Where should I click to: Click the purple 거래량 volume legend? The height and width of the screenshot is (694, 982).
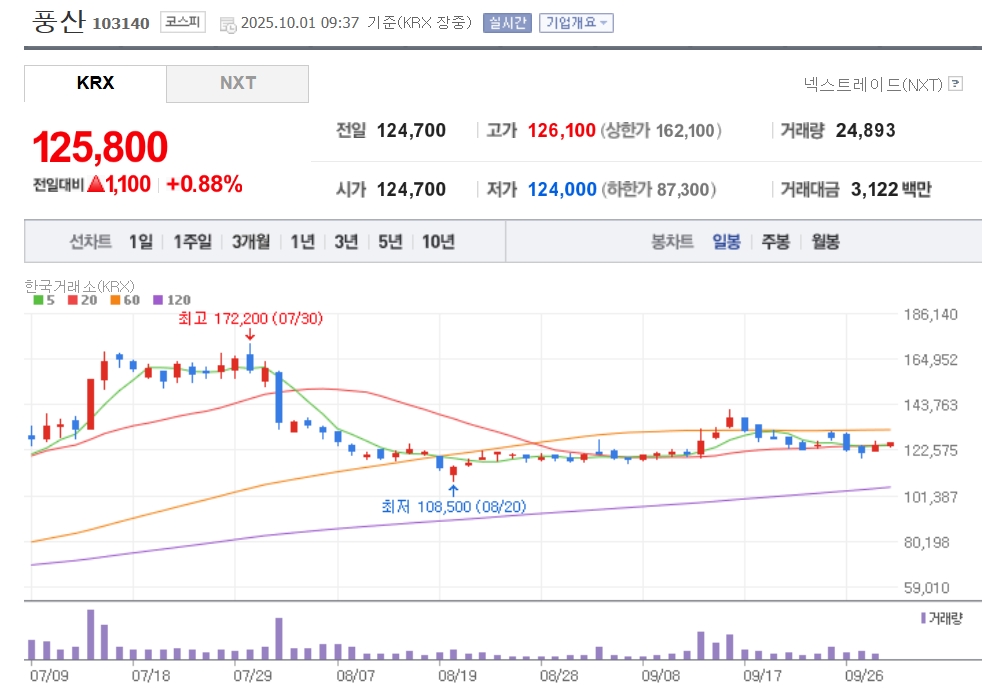pos(941,618)
